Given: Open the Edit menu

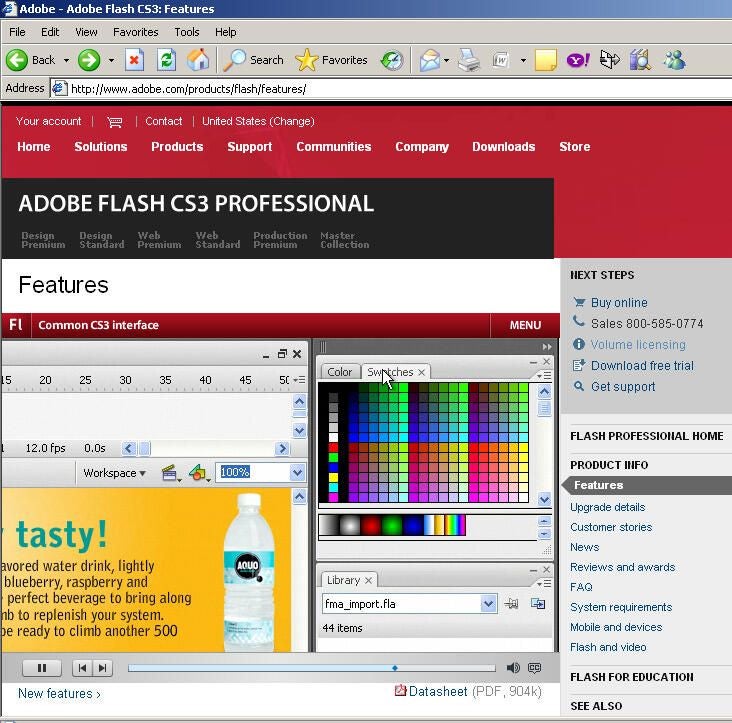Looking at the screenshot, I should point(50,32).
